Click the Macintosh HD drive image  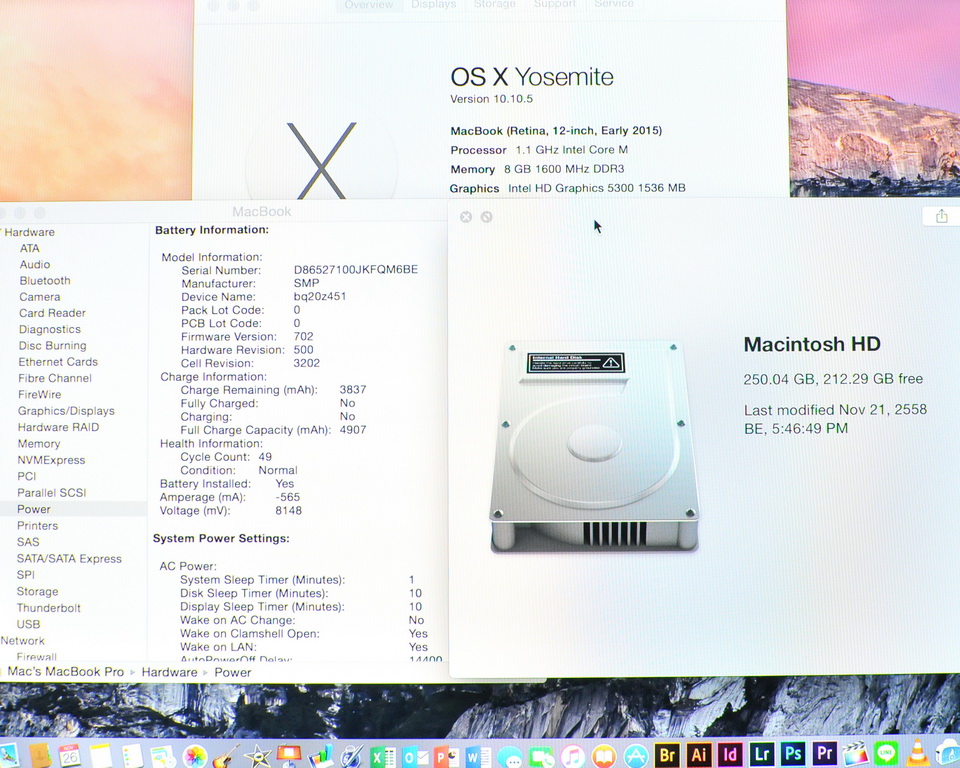pyautogui.click(x=594, y=446)
